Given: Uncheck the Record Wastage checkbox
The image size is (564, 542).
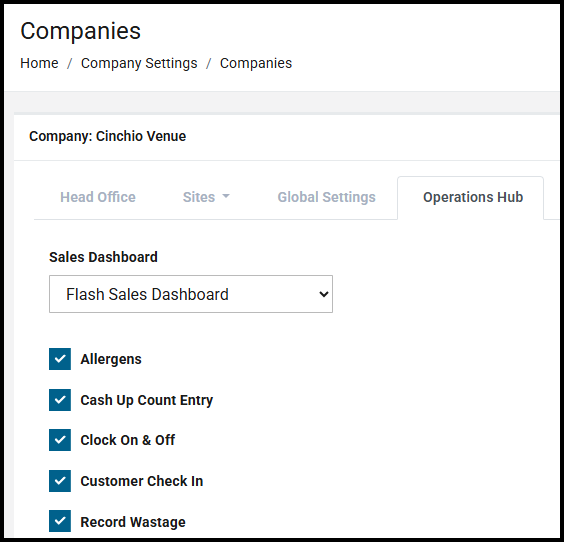Looking at the screenshot, I should (60, 521).
